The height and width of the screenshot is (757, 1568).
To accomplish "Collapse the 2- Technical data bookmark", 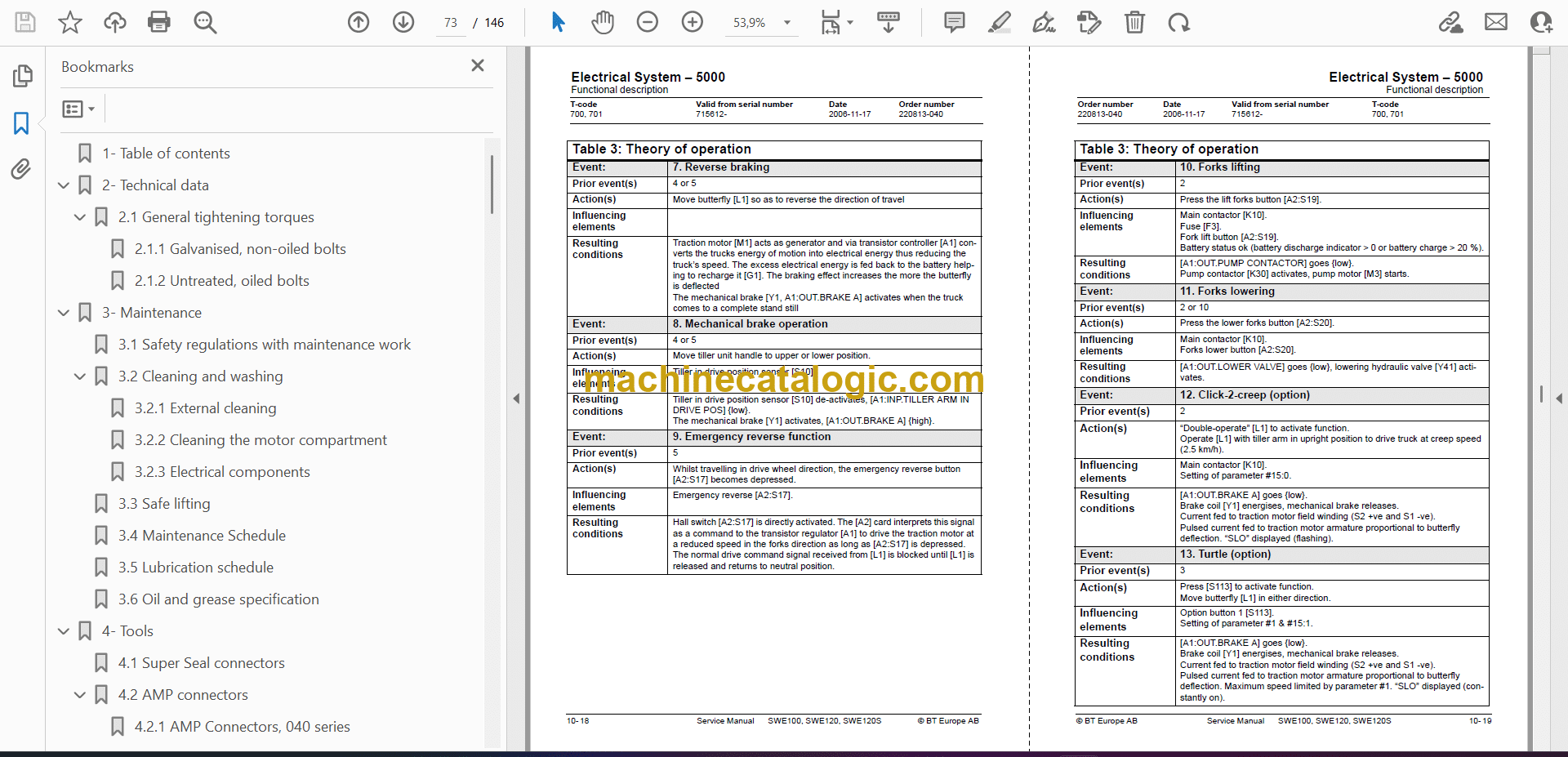I will point(64,185).
